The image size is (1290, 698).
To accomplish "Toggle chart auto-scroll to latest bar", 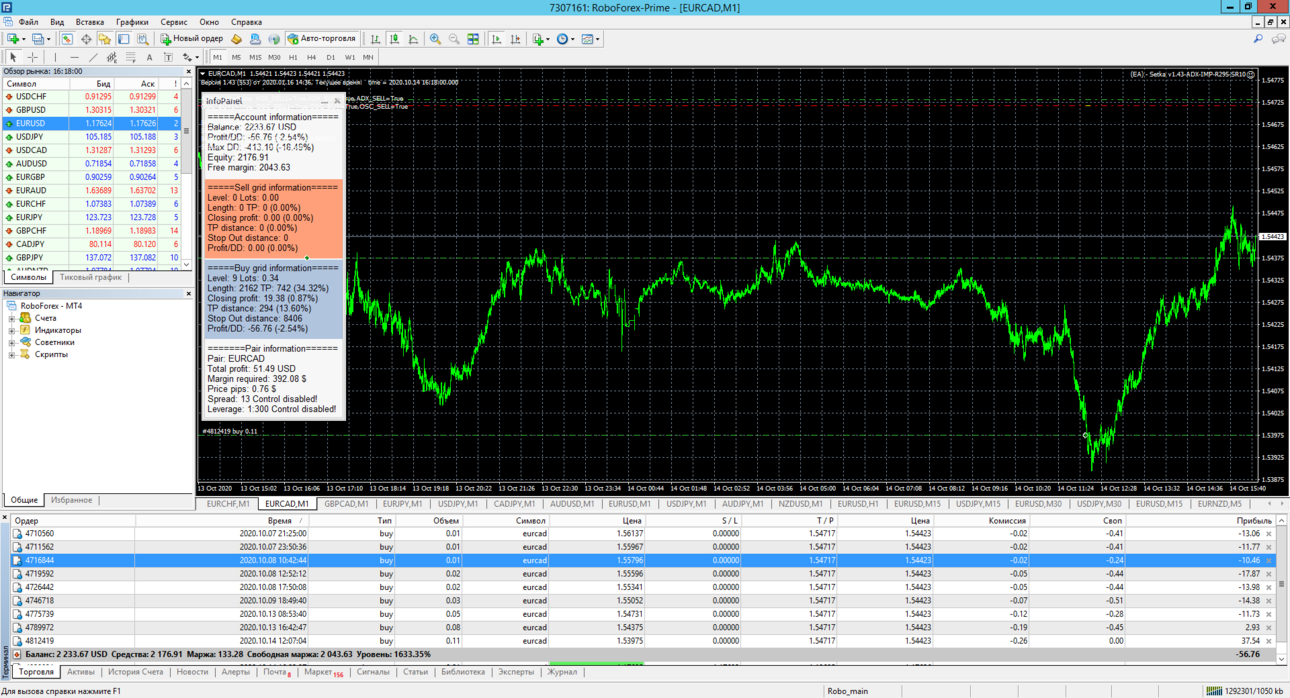I will (x=497, y=39).
